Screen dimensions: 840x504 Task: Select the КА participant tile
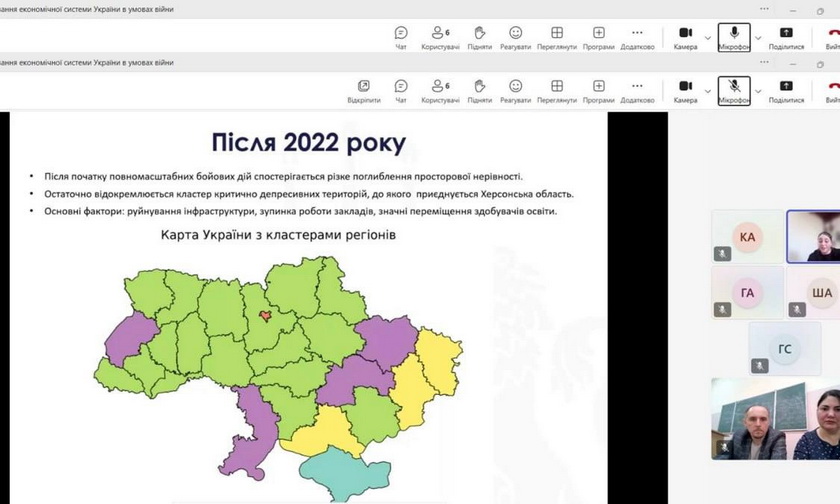746,237
